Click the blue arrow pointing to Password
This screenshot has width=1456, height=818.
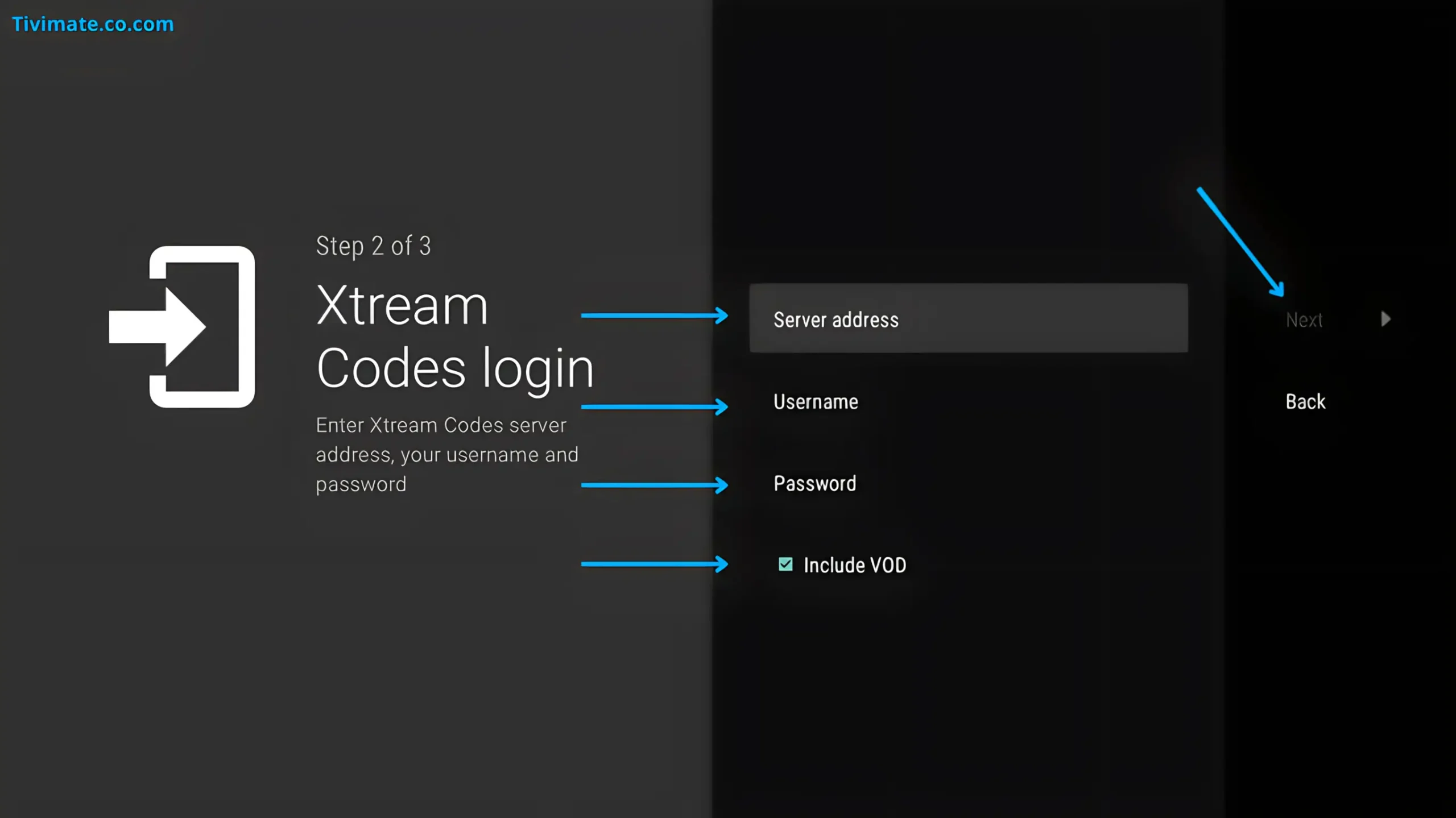point(654,485)
